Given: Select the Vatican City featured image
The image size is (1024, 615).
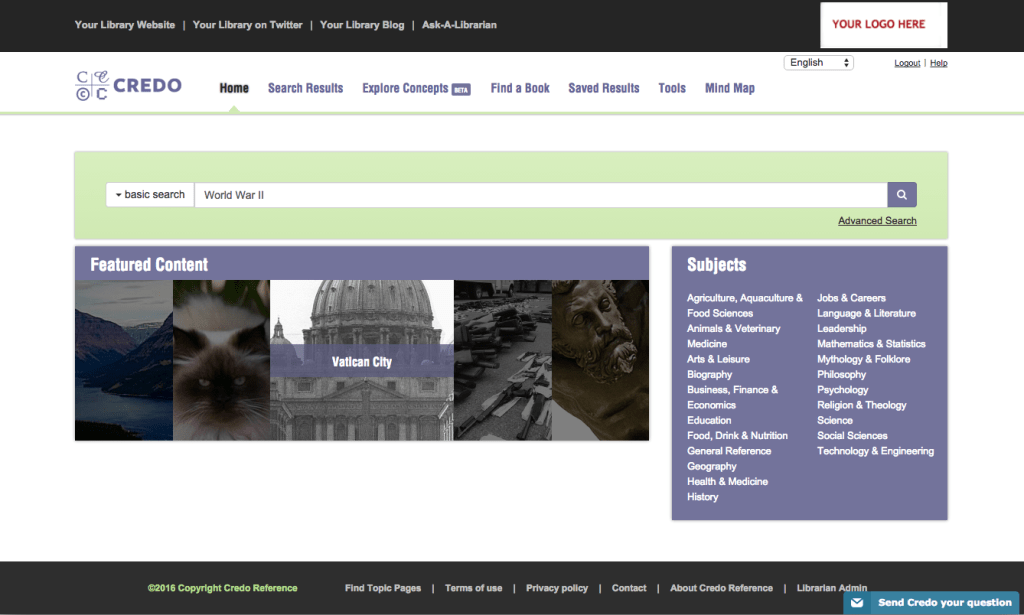Looking at the screenshot, I should click(361, 361).
